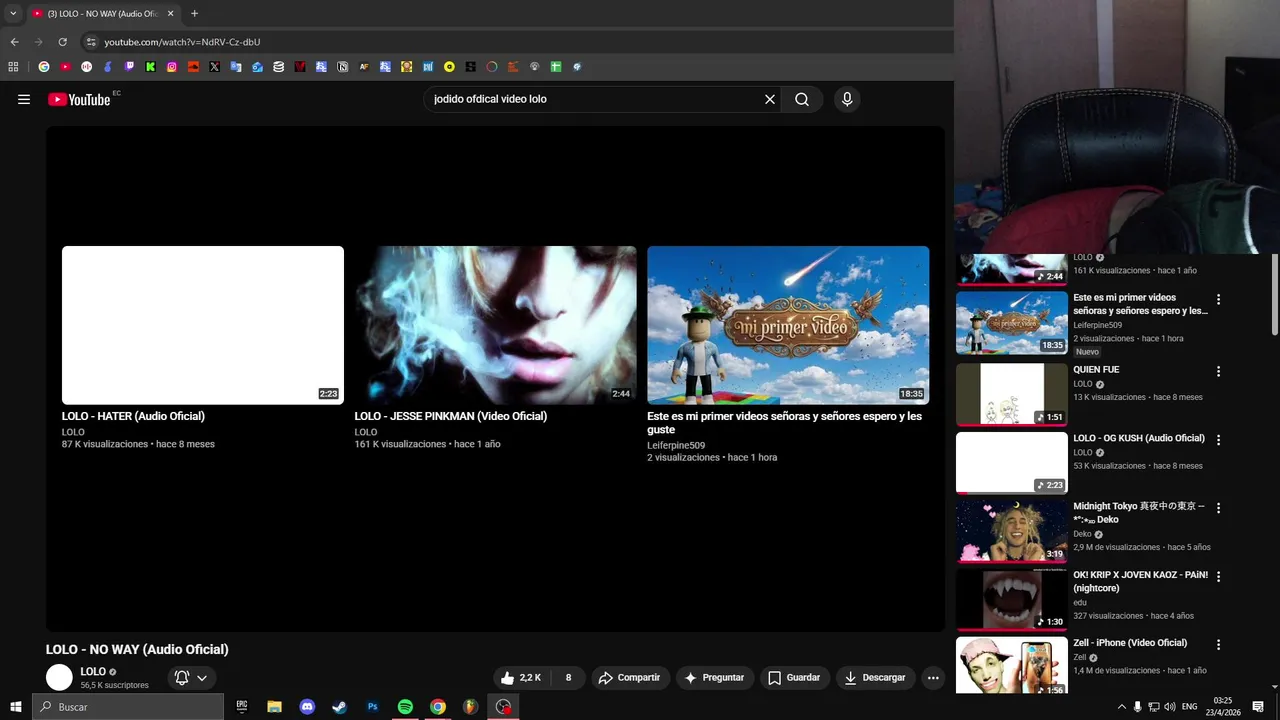The width and height of the screenshot is (1280, 720).
Task: Play LOLO - JESSE PINKMAN endscreen thumbnail
Action: tap(495, 325)
